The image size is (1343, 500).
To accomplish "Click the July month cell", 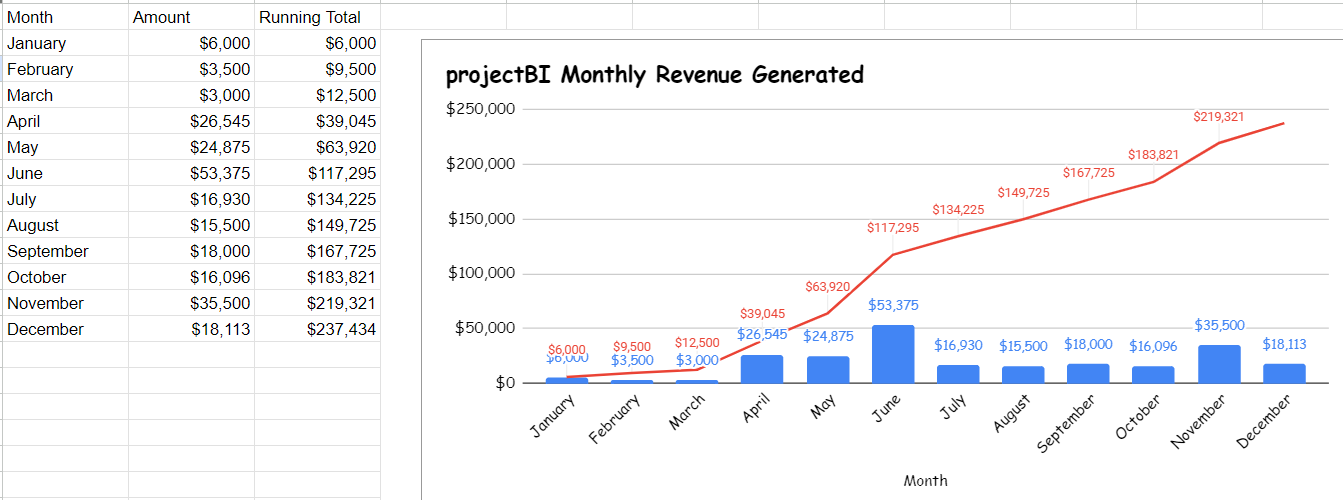I will click(x=65, y=199).
